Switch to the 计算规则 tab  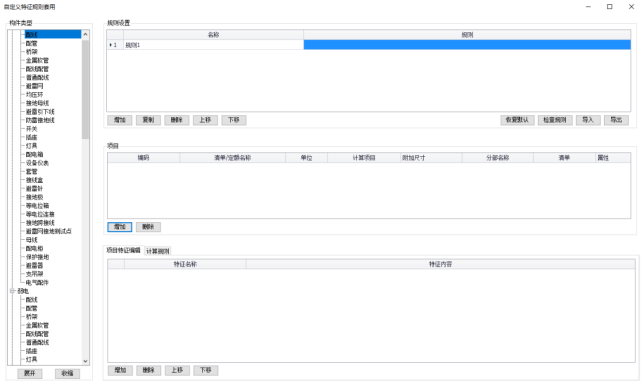click(x=158, y=251)
